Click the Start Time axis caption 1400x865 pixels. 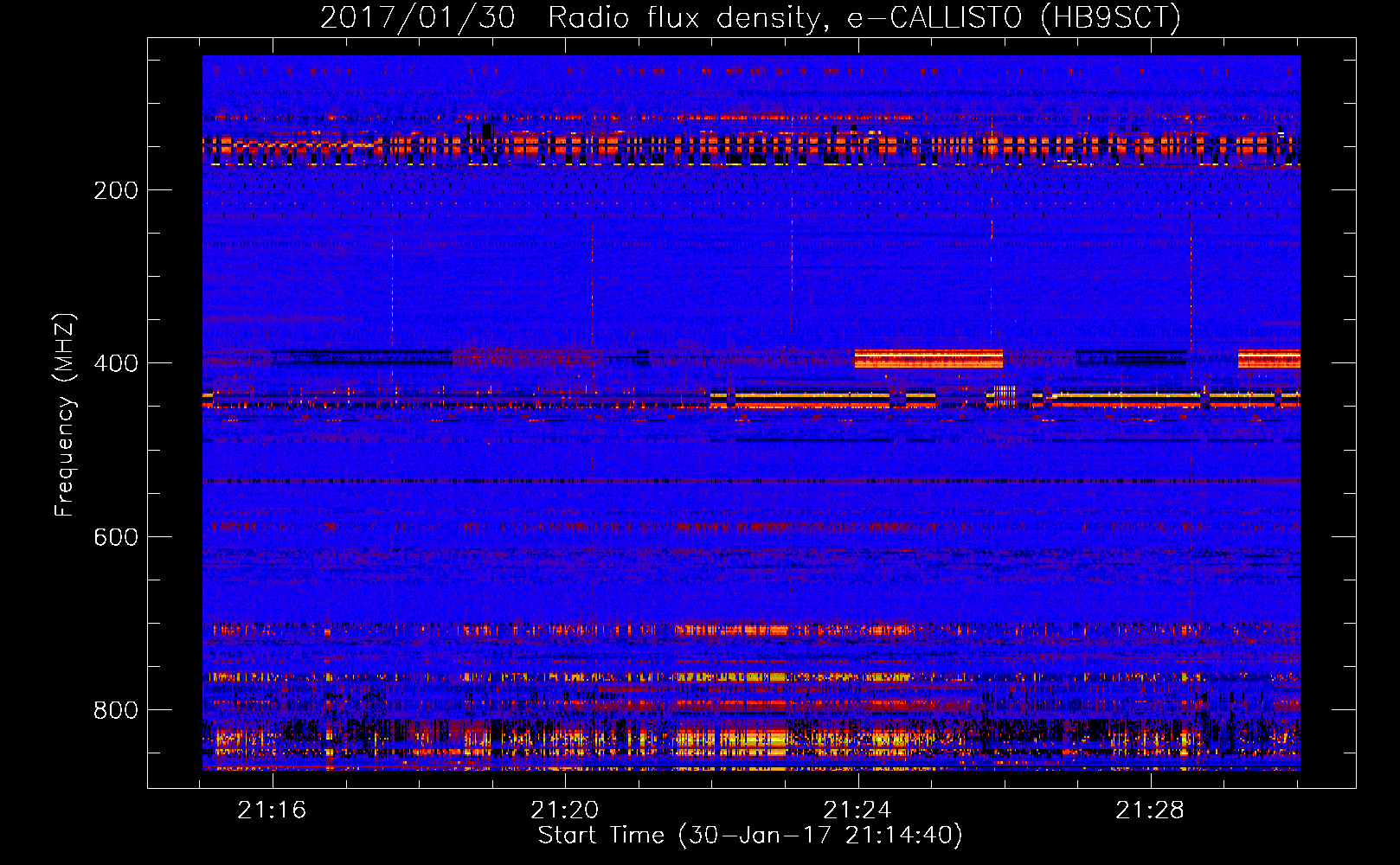(750, 836)
